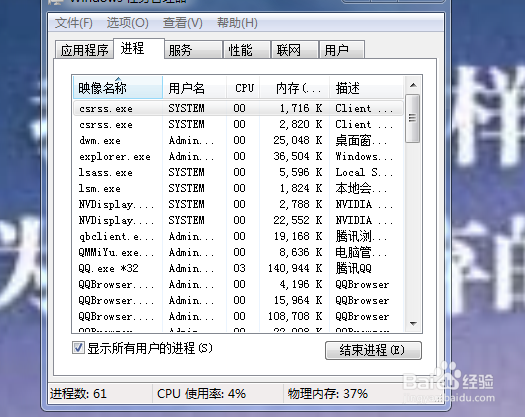Select QQBrowser row with 108,708 K

tap(238, 316)
